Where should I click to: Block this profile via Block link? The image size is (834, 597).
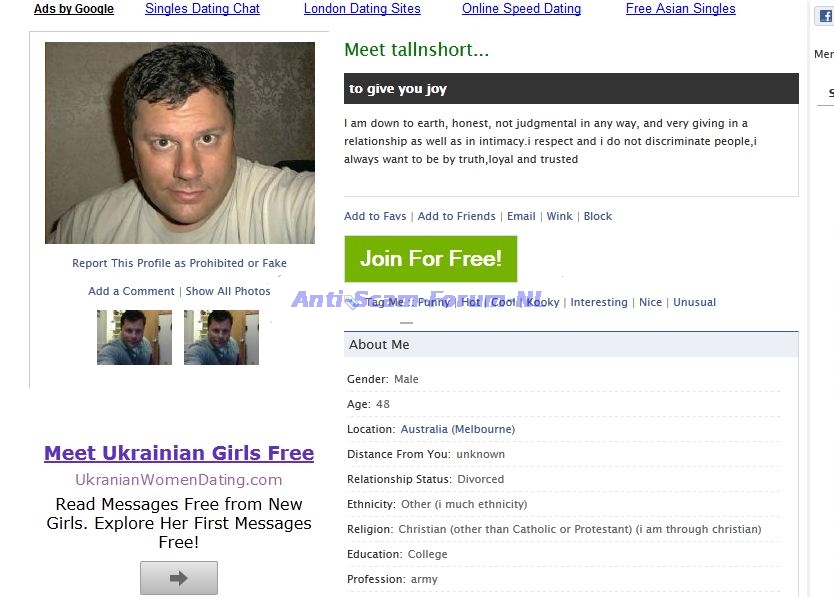pyautogui.click(x=598, y=216)
